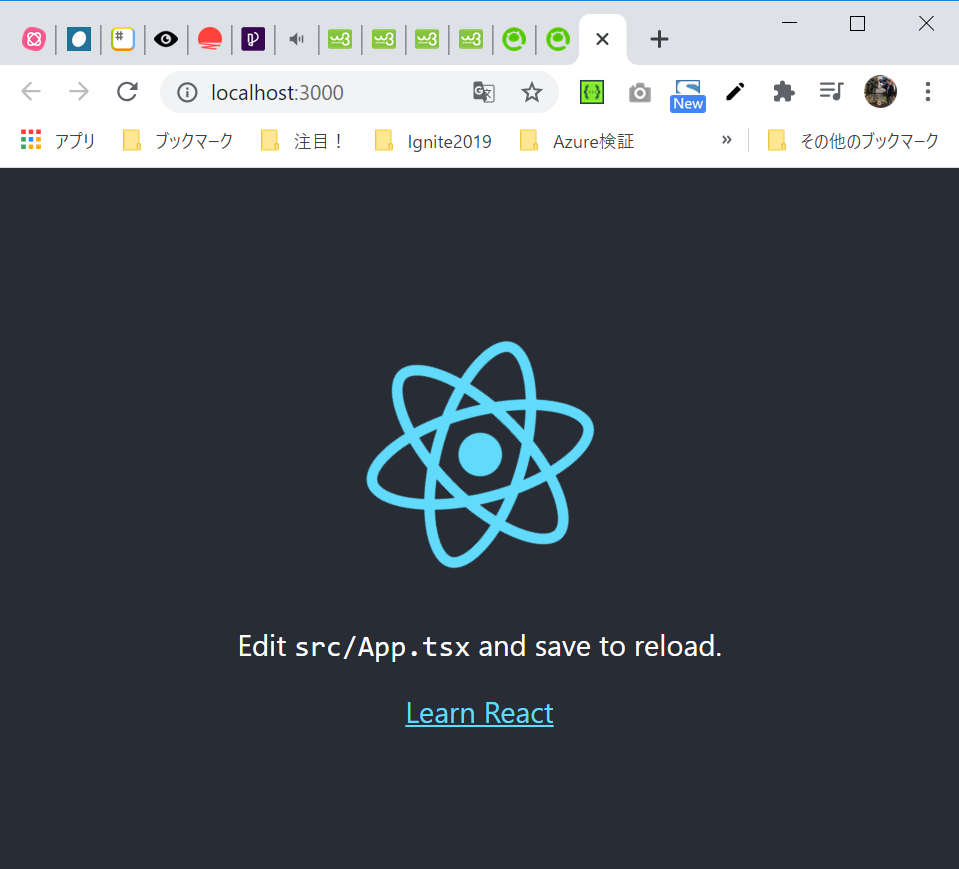
Task: Maximize the Chrome window
Action: tap(857, 23)
